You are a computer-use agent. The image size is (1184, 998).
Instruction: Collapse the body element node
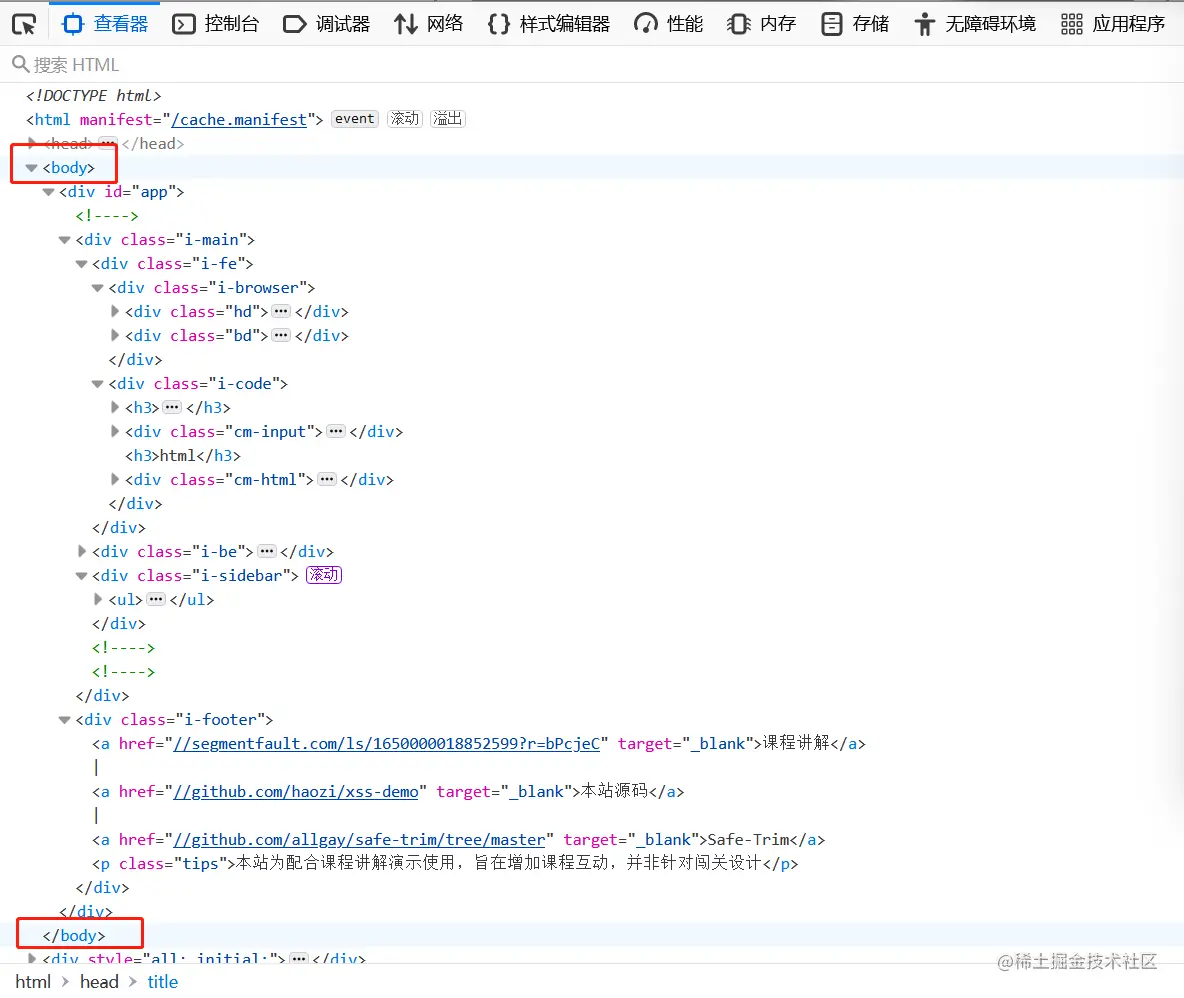(31, 167)
